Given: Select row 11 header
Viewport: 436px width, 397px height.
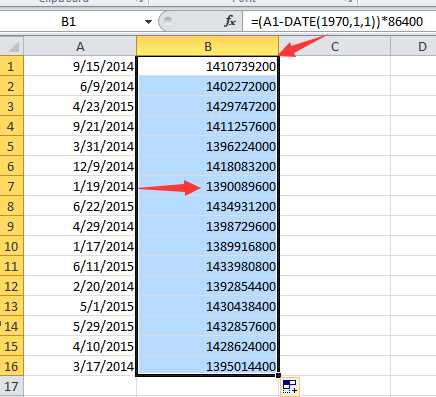Looking at the screenshot, I should tap(12, 266).
